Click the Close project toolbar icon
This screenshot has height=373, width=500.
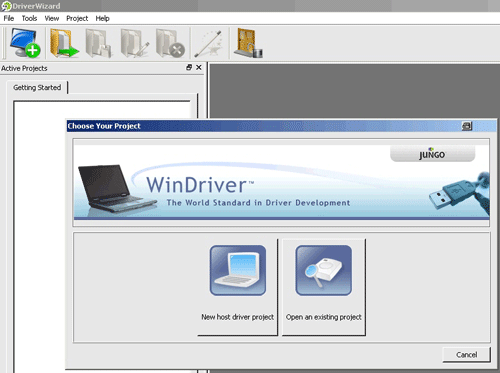170,43
